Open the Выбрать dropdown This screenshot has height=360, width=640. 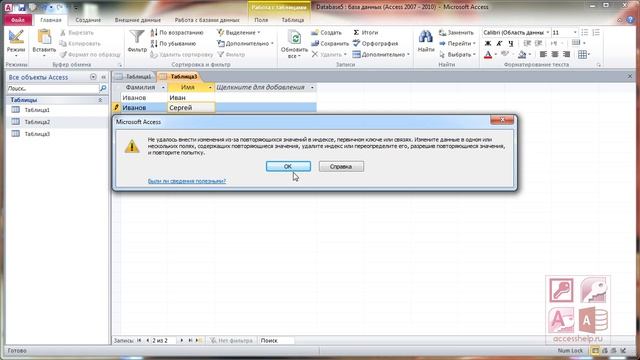(x=458, y=54)
